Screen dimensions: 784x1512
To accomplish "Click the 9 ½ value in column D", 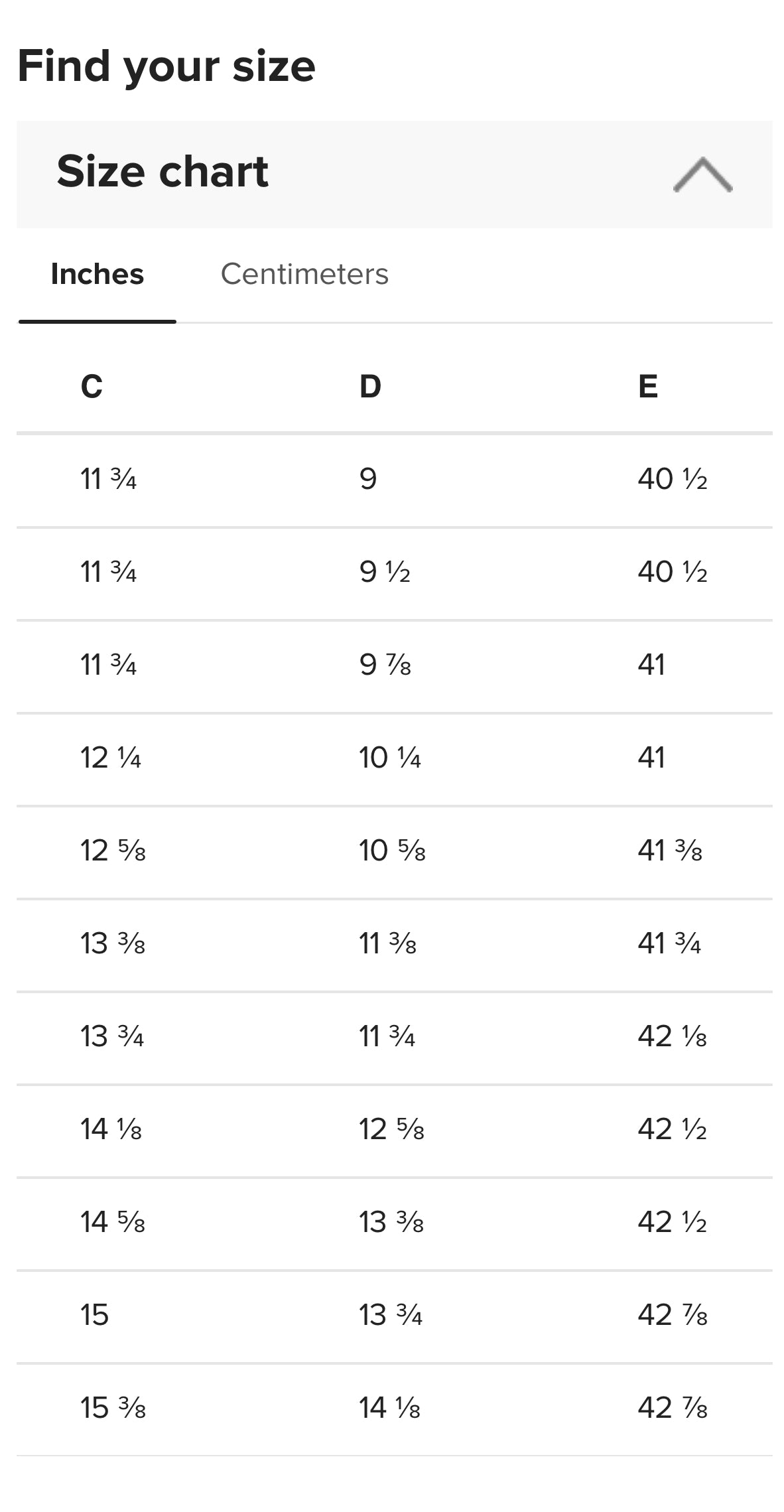I will [385, 571].
